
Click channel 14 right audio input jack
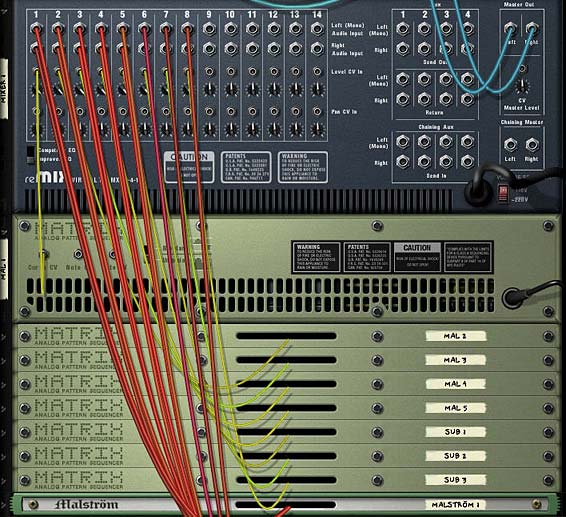[317, 49]
